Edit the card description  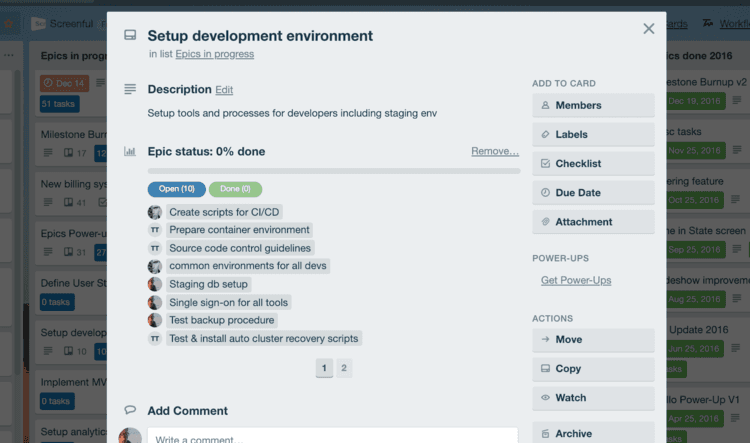click(224, 90)
